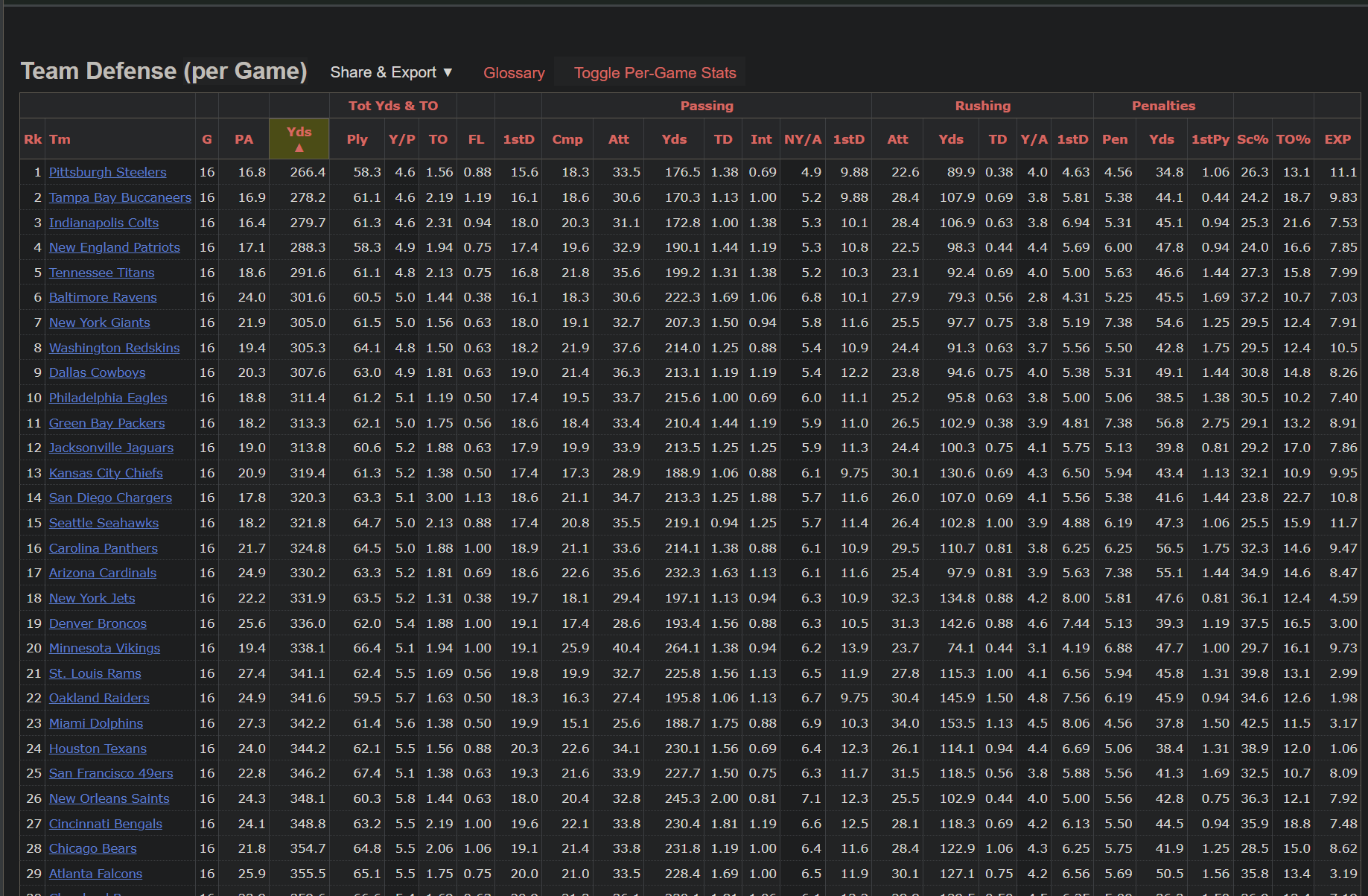Viewport: 1368px width, 896px height.
Task: Sort by the 1stPy column header
Action: coord(1210,139)
